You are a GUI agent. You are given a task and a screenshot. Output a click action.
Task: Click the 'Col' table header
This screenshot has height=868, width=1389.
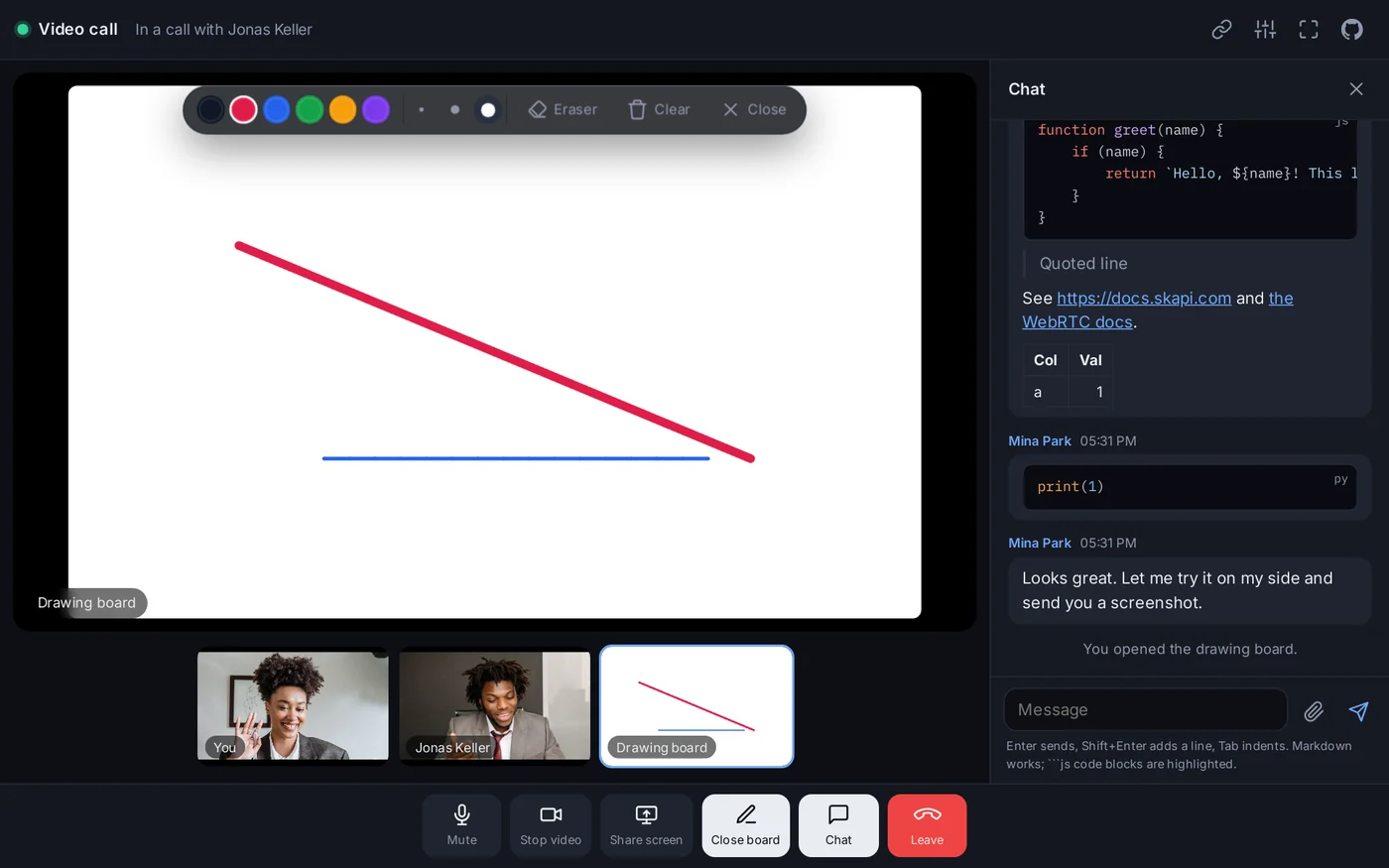coord(1046,360)
